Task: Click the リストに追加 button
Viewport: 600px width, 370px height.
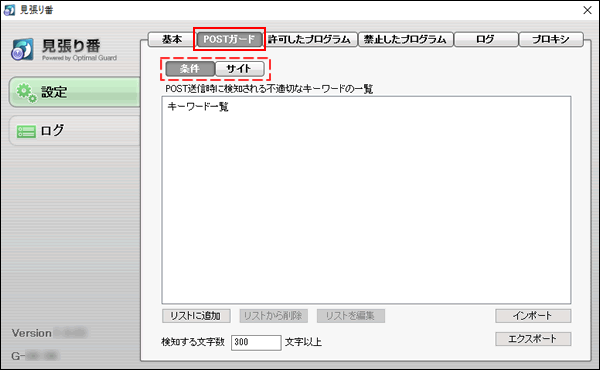Action: coord(196,316)
